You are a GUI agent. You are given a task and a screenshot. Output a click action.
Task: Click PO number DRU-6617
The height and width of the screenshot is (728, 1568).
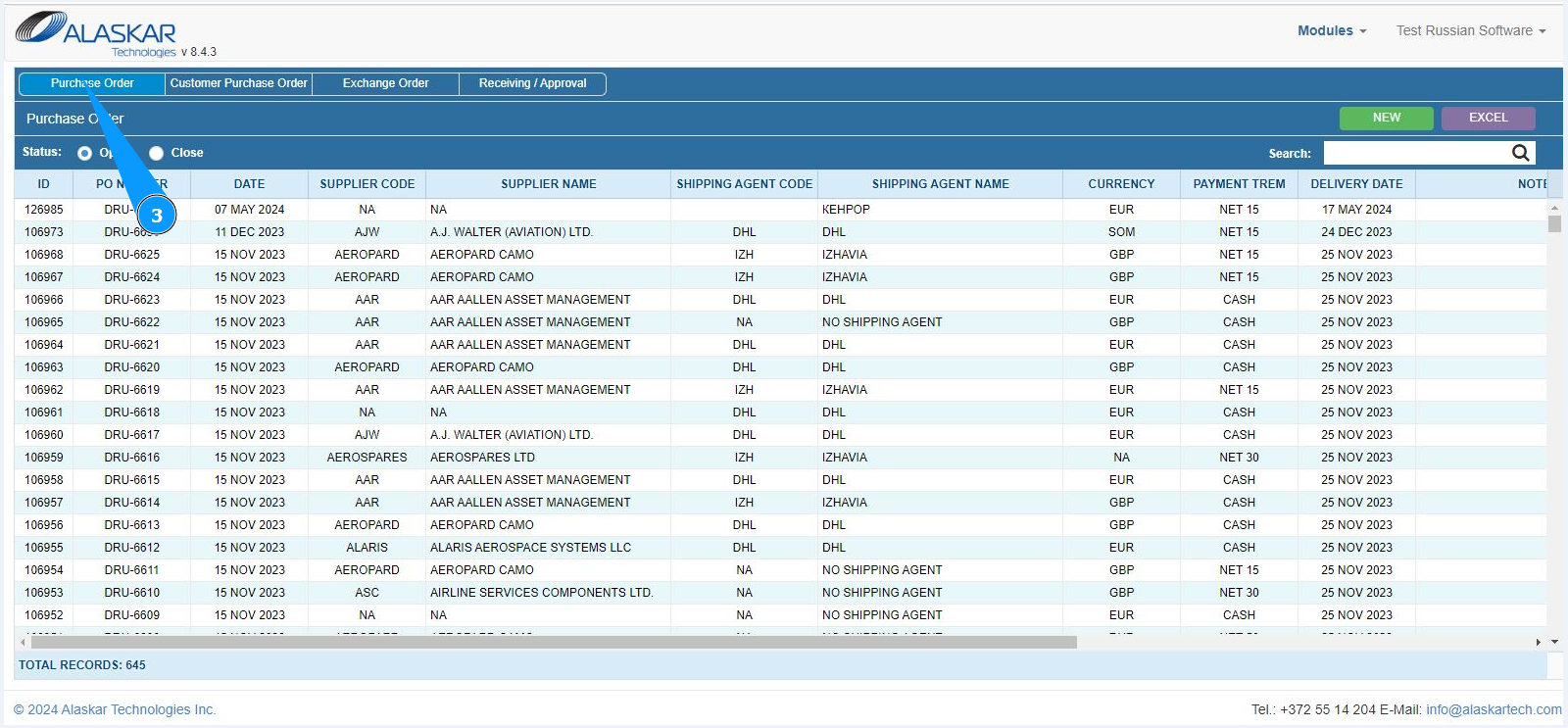click(131, 435)
